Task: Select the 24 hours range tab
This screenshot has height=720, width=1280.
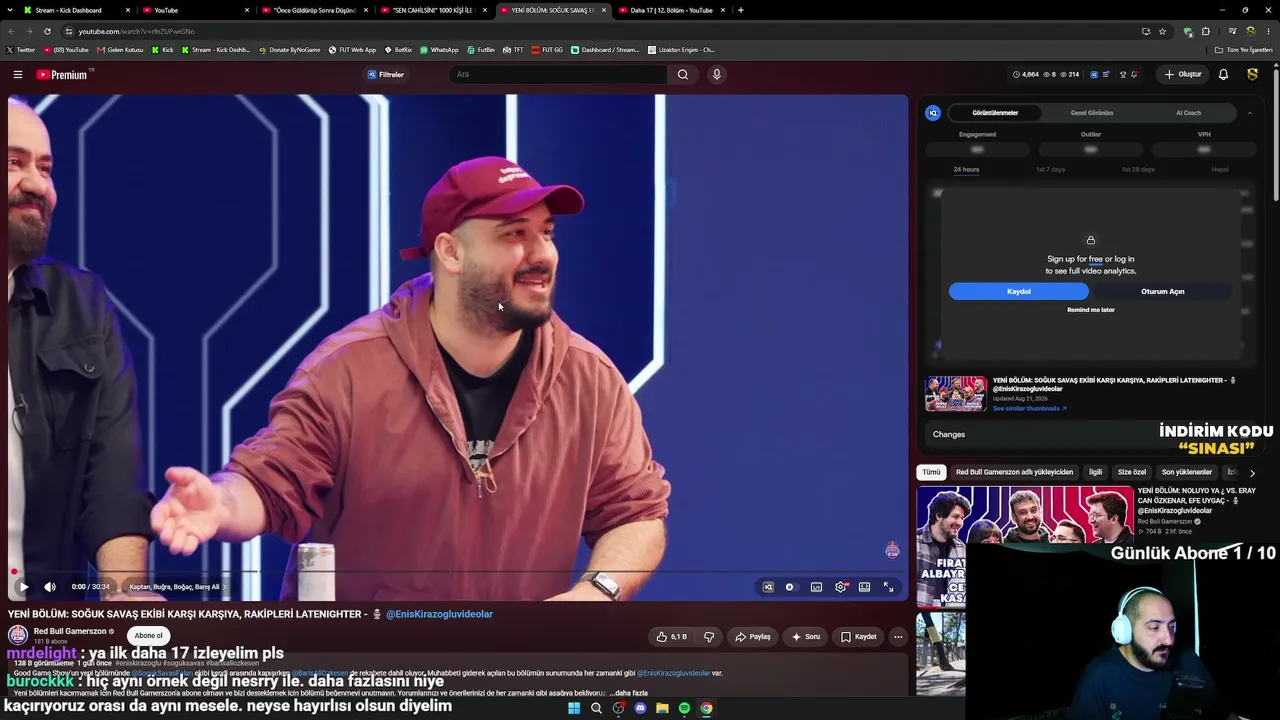Action: pos(966,169)
